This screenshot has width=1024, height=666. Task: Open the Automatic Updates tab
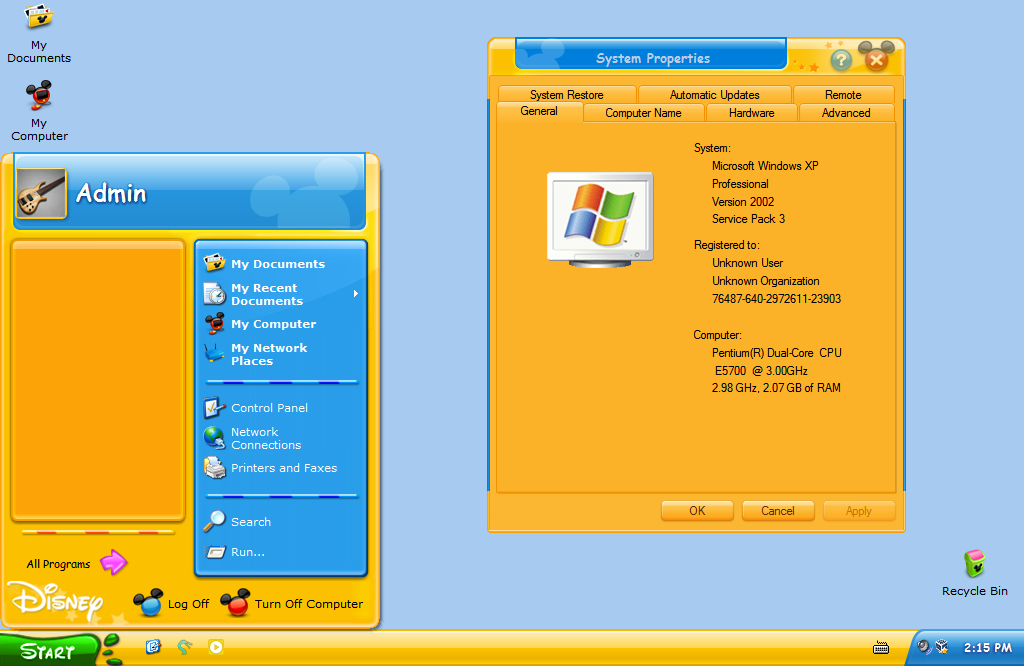715,94
